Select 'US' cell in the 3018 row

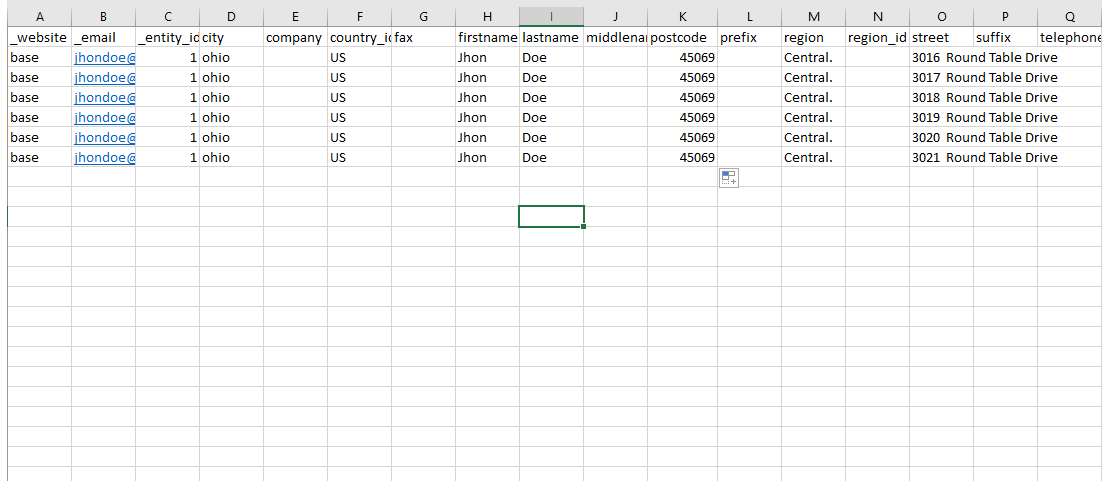359,97
